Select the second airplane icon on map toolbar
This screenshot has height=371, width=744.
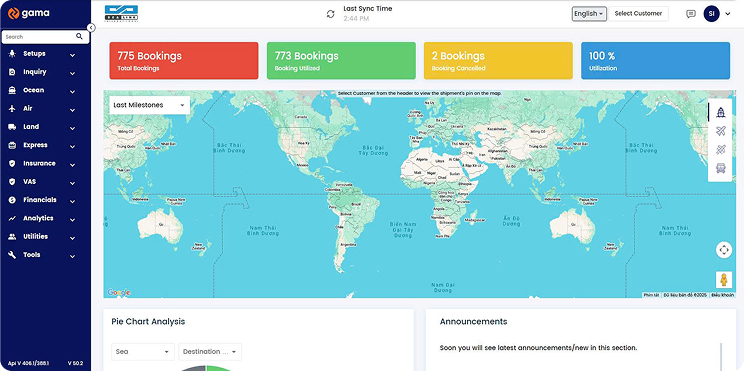tap(721, 149)
